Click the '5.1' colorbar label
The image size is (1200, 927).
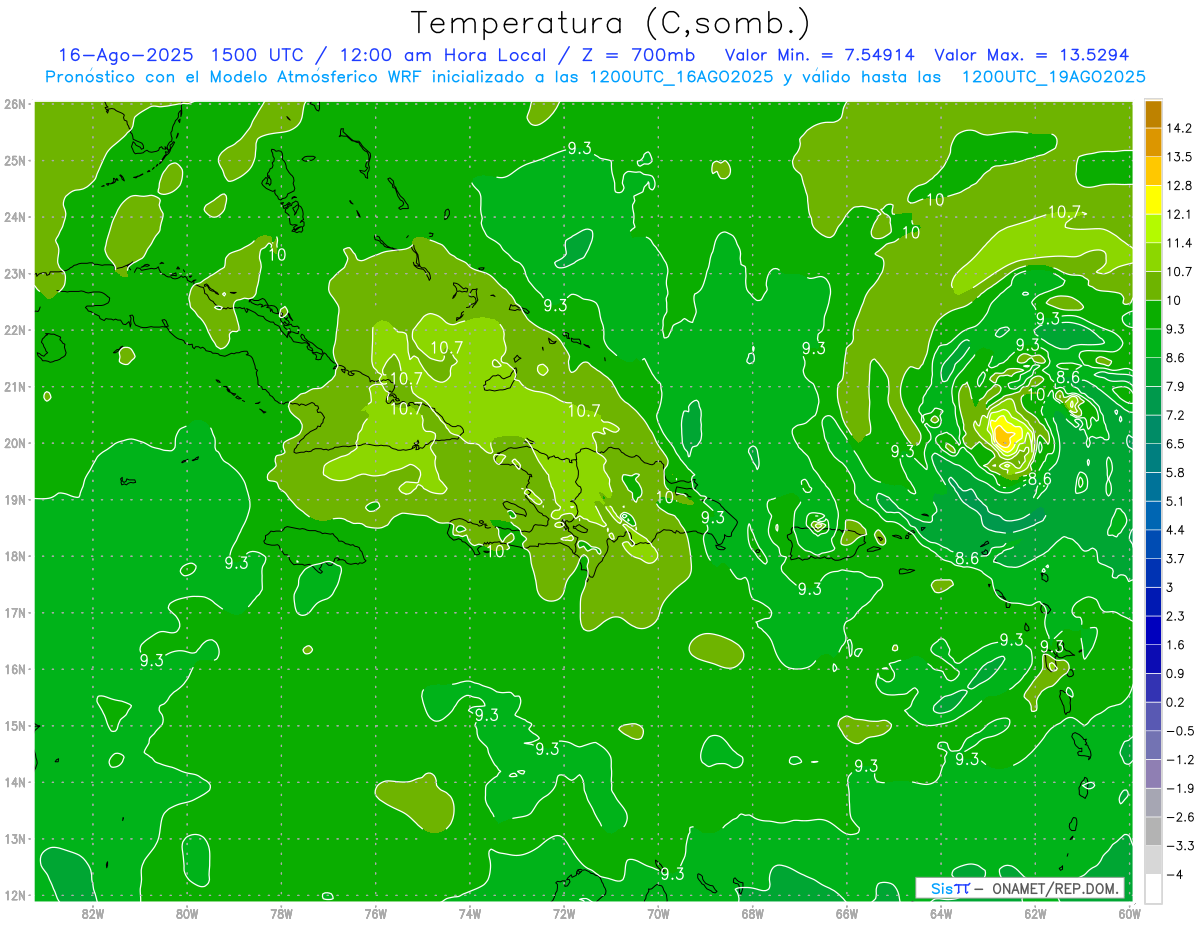[x=1175, y=501]
